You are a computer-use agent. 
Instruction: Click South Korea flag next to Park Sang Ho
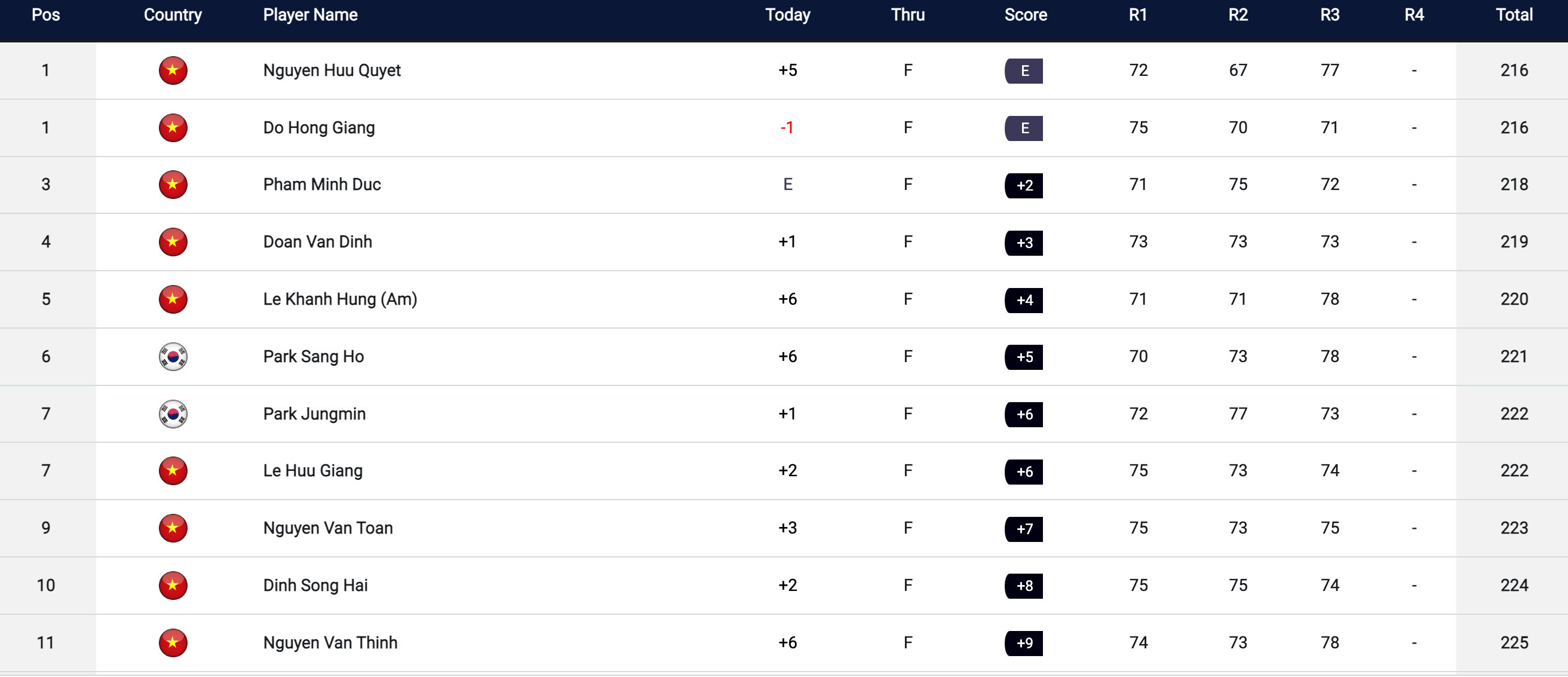[x=173, y=357]
